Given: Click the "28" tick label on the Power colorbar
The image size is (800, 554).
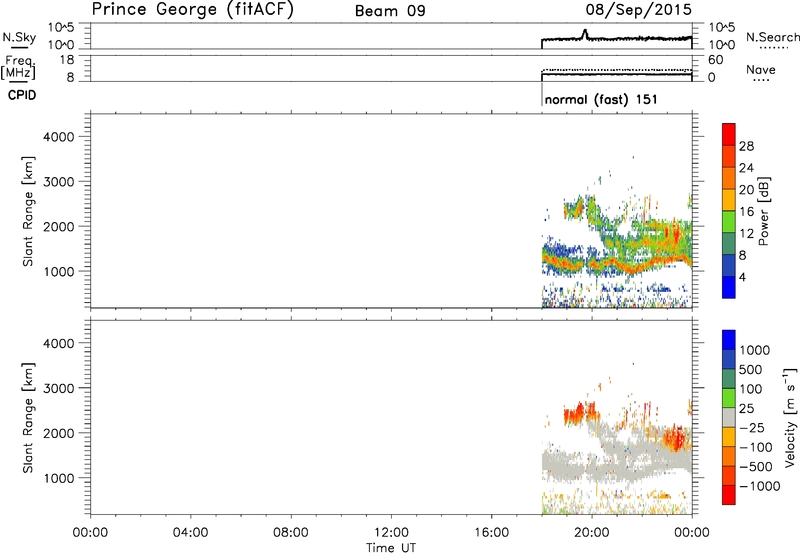Looking at the screenshot, I should click(x=746, y=146).
